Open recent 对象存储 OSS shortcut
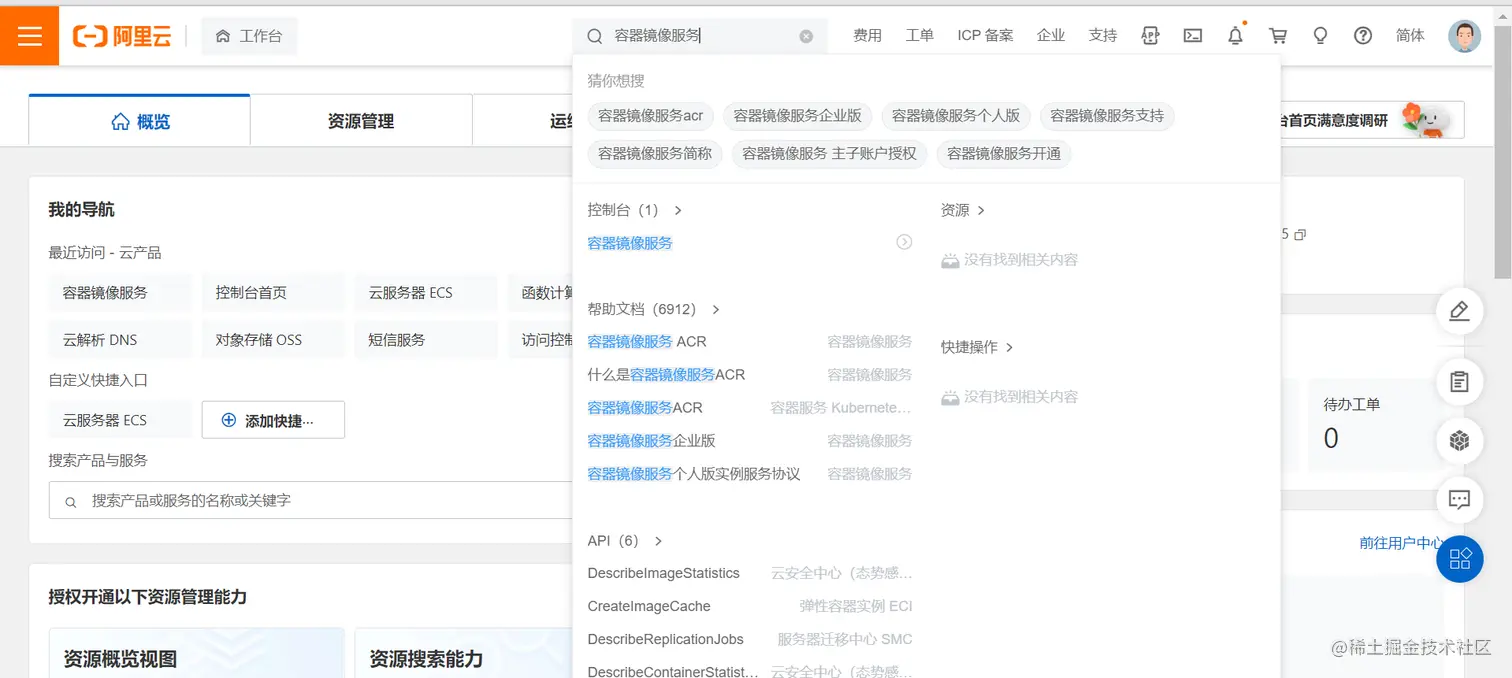Screen dimensions: 1512x678 pyautogui.click(x=273, y=340)
